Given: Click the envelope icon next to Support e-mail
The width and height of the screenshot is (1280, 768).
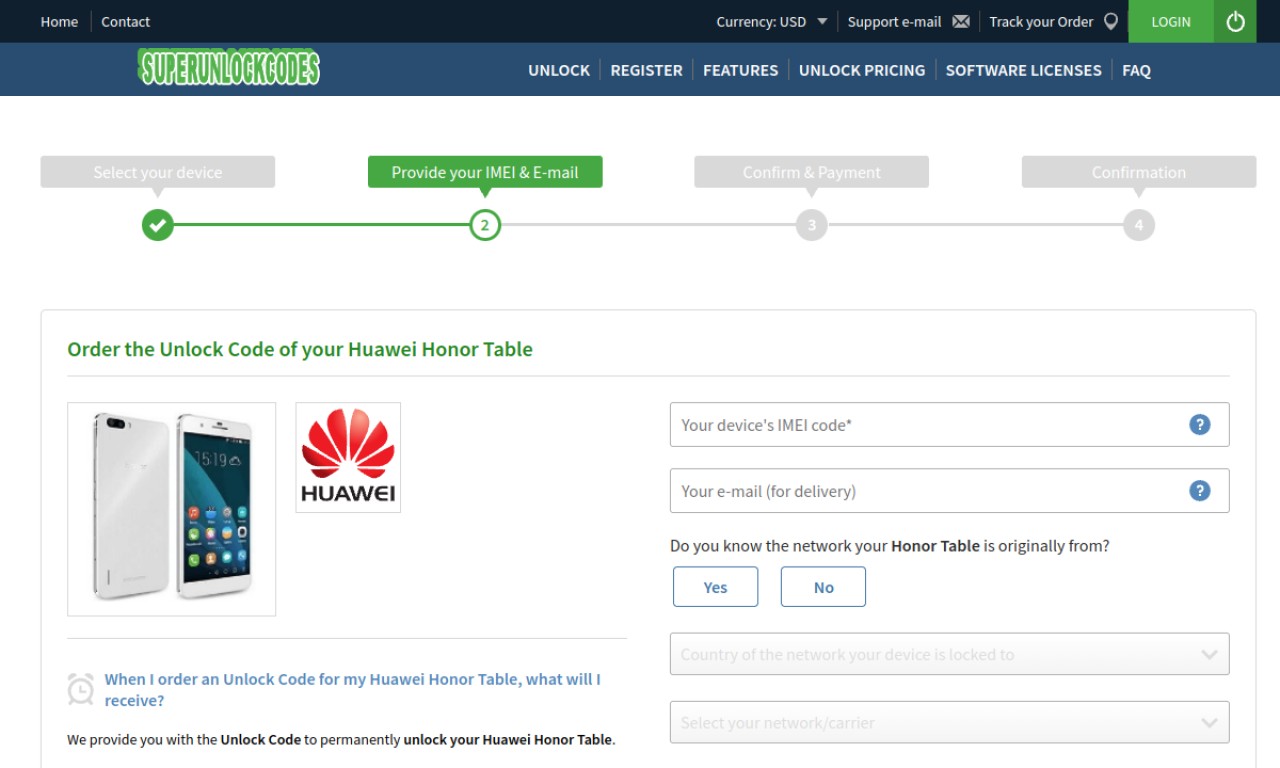Looking at the screenshot, I should (x=961, y=21).
